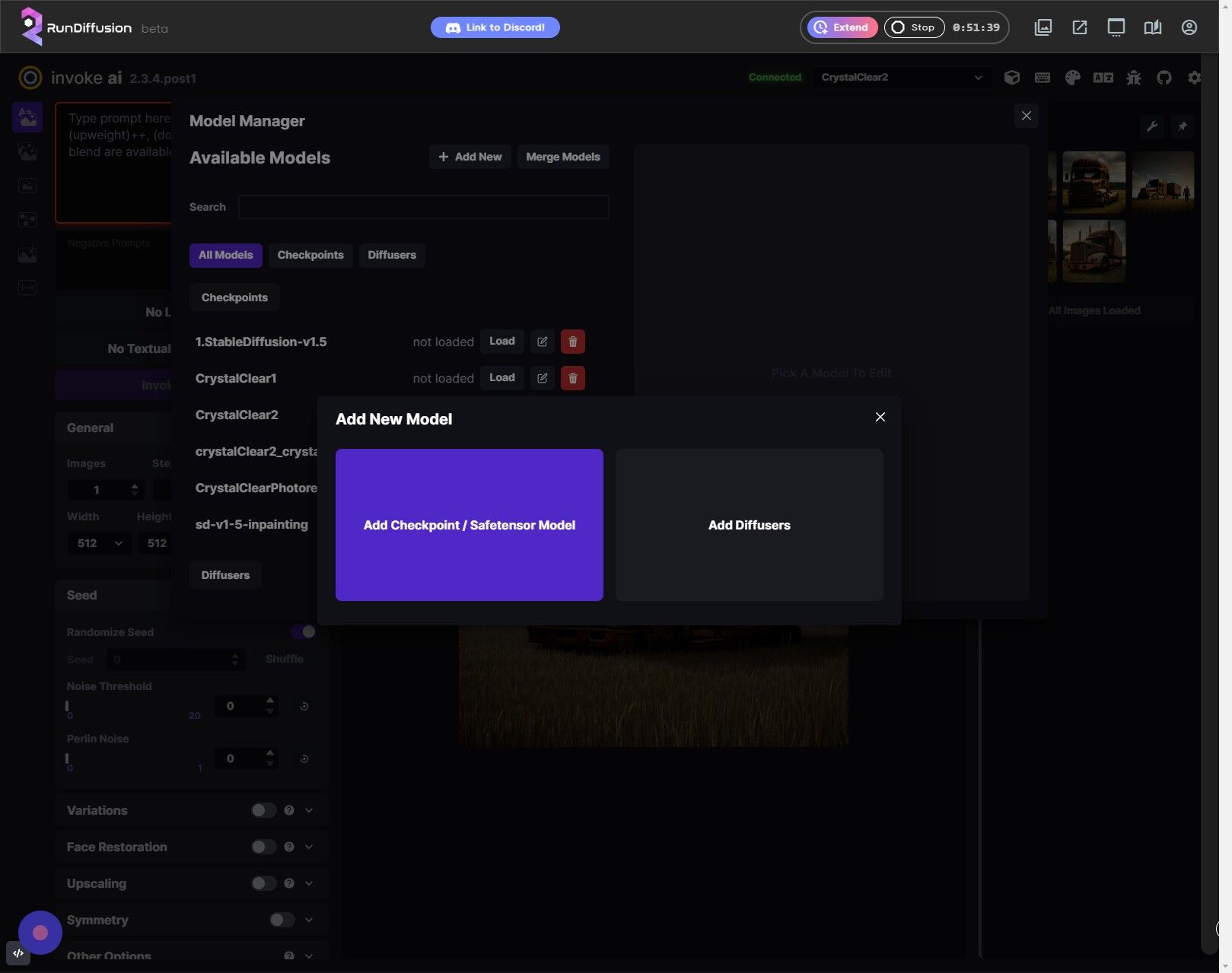Toggle the Randomize Seed switch
The image size is (1232, 973).
tap(303, 631)
